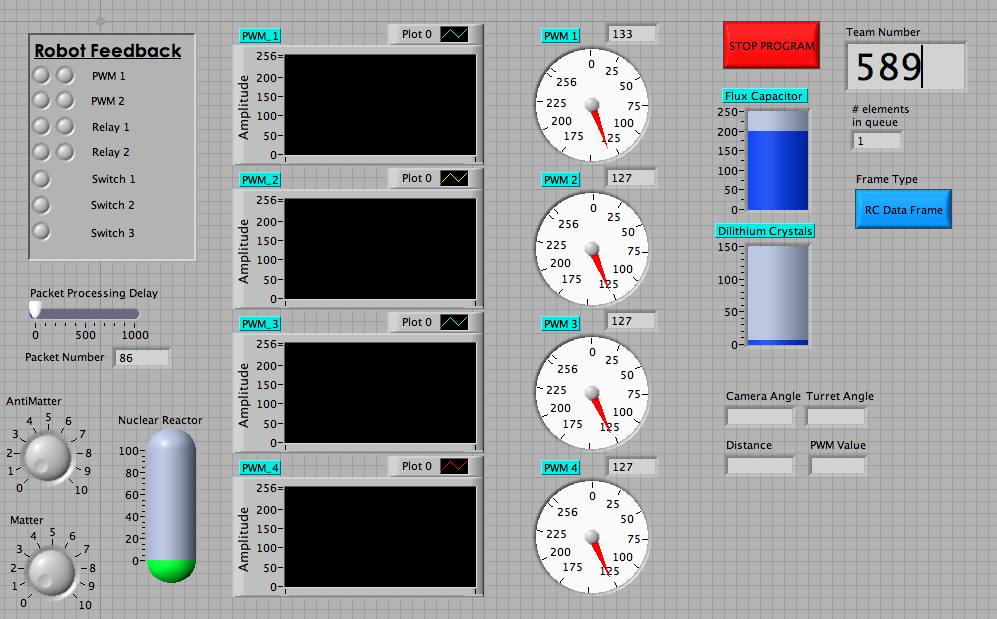This screenshot has height=619, width=997.
Task: Click the RC Data Frame button
Action: [x=903, y=209]
